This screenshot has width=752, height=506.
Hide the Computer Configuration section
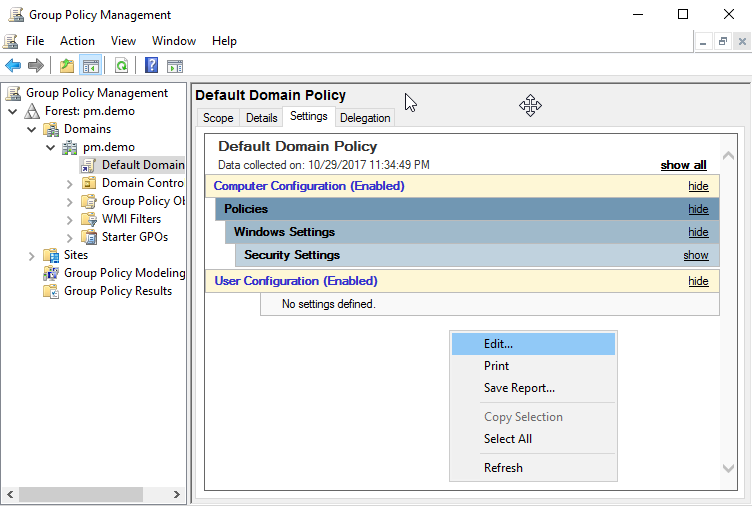698,186
